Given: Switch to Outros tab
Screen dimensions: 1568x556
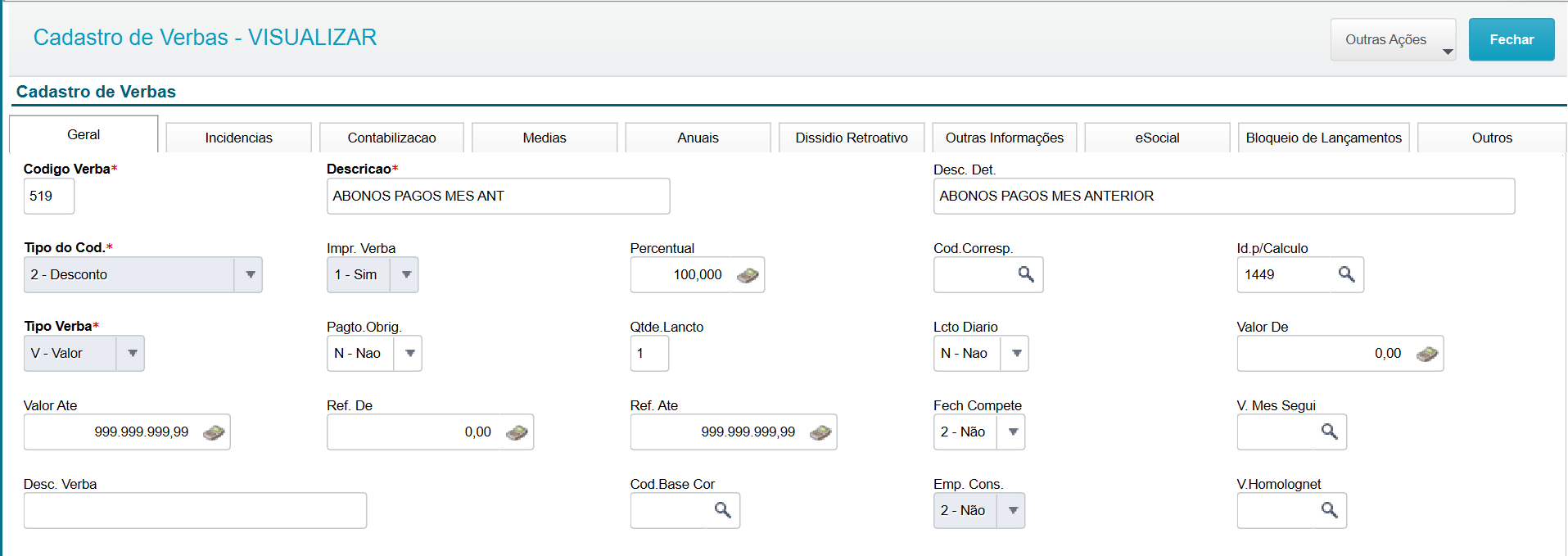Looking at the screenshot, I should tap(1492, 138).
